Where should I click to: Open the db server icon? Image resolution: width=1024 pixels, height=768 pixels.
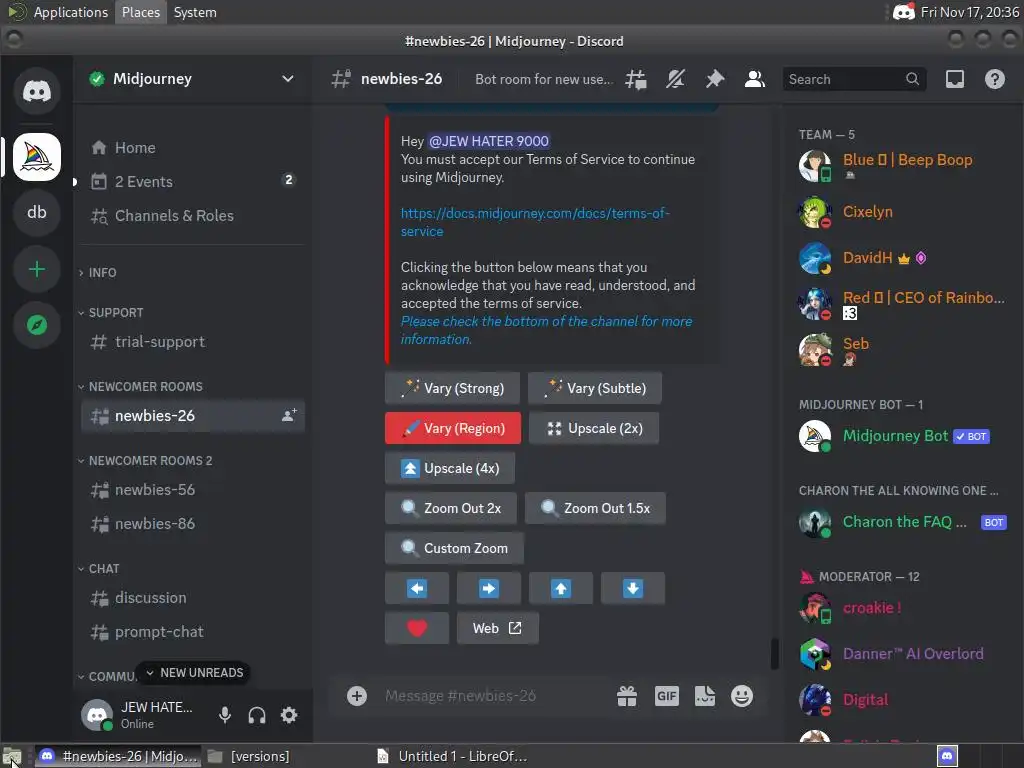pyautogui.click(x=37, y=212)
